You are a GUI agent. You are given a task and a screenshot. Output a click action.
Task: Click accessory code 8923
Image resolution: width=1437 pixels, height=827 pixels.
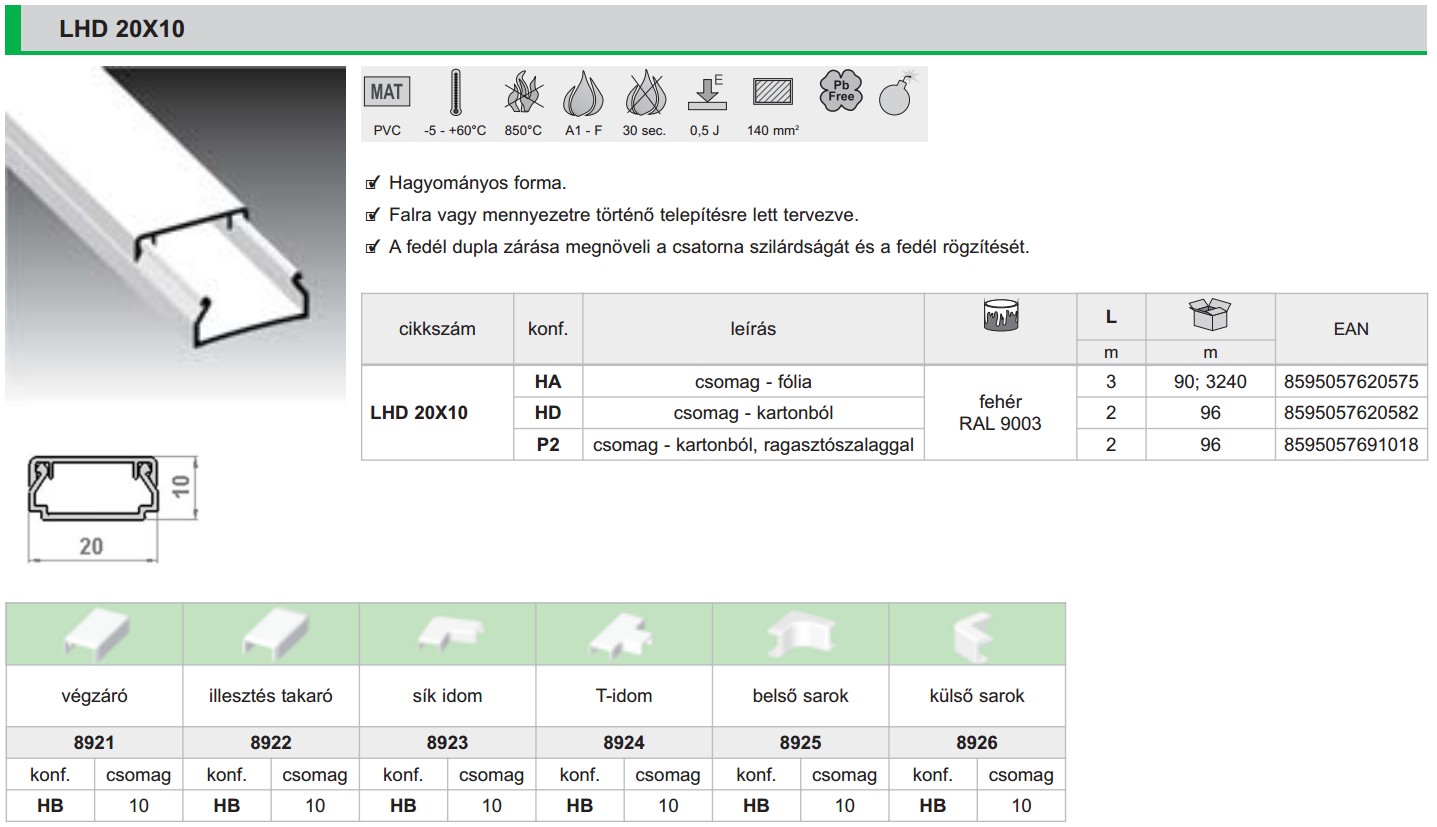click(447, 742)
